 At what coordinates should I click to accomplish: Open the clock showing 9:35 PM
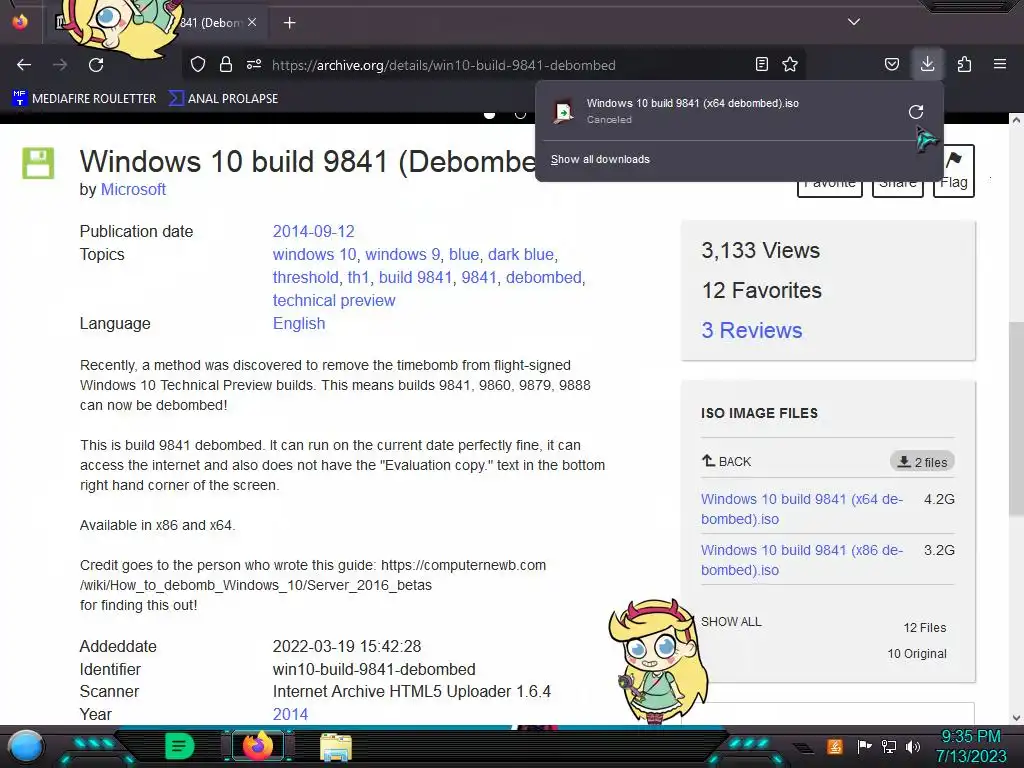(x=970, y=737)
